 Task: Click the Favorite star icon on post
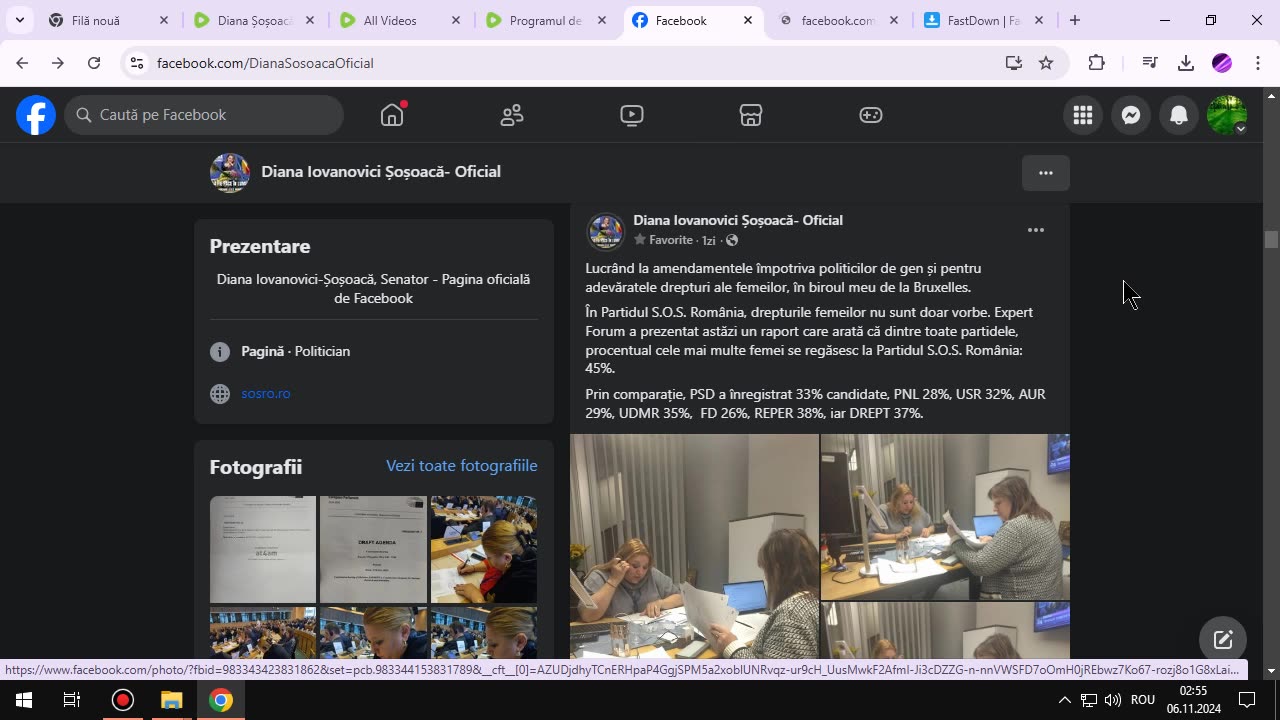pyautogui.click(x=640, y=240)
